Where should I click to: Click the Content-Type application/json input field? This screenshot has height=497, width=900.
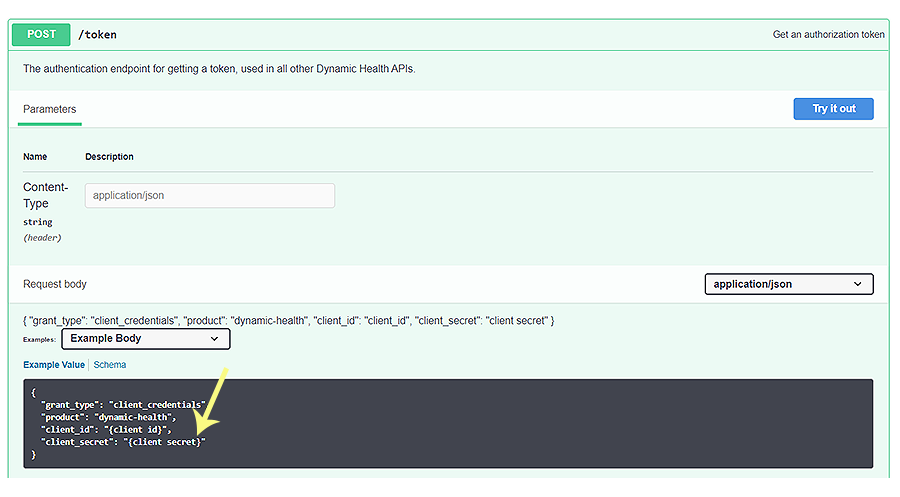coord(210,196)
